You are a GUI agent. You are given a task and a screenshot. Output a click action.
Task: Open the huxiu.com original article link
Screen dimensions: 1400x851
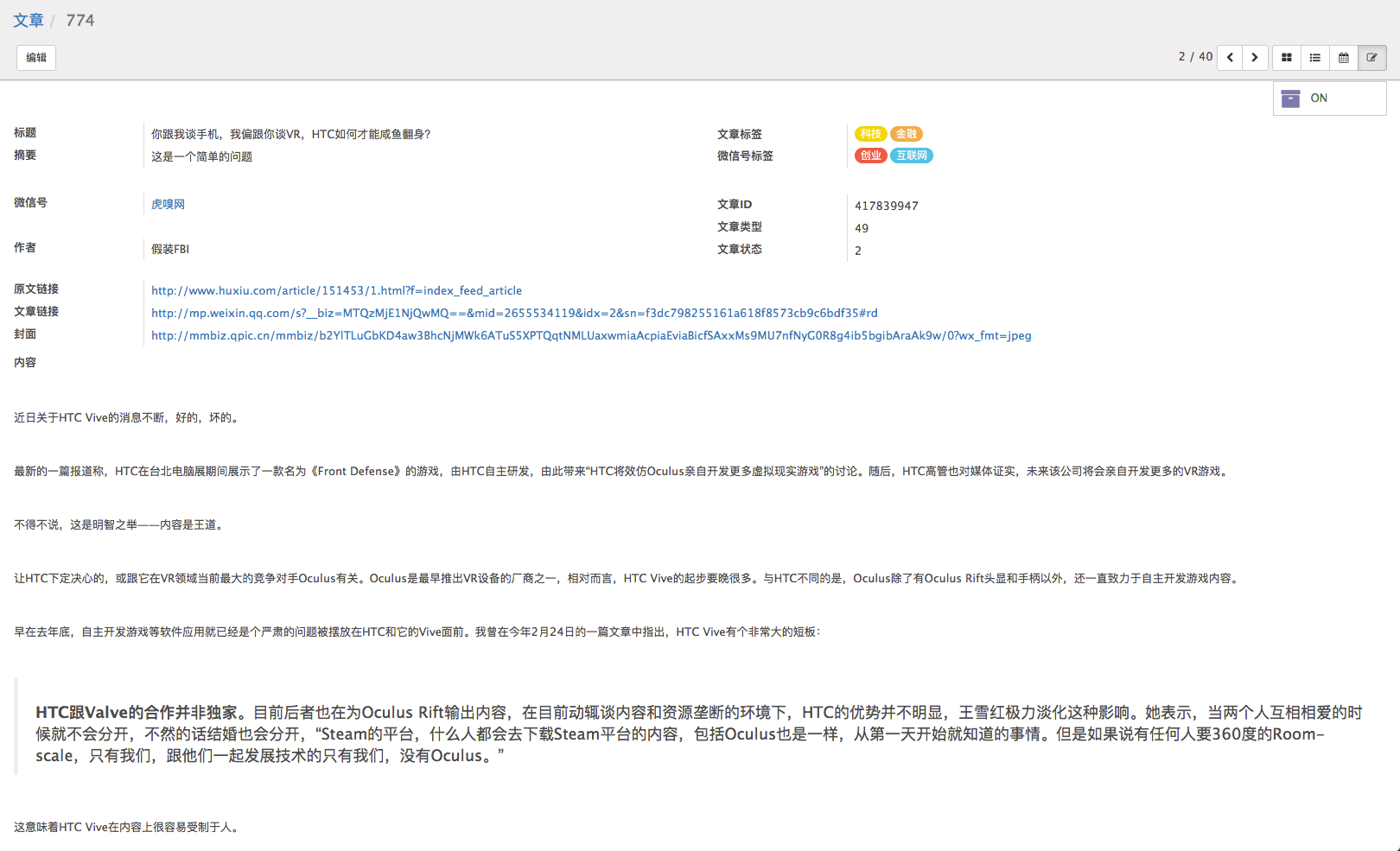(x=336, y=290)
